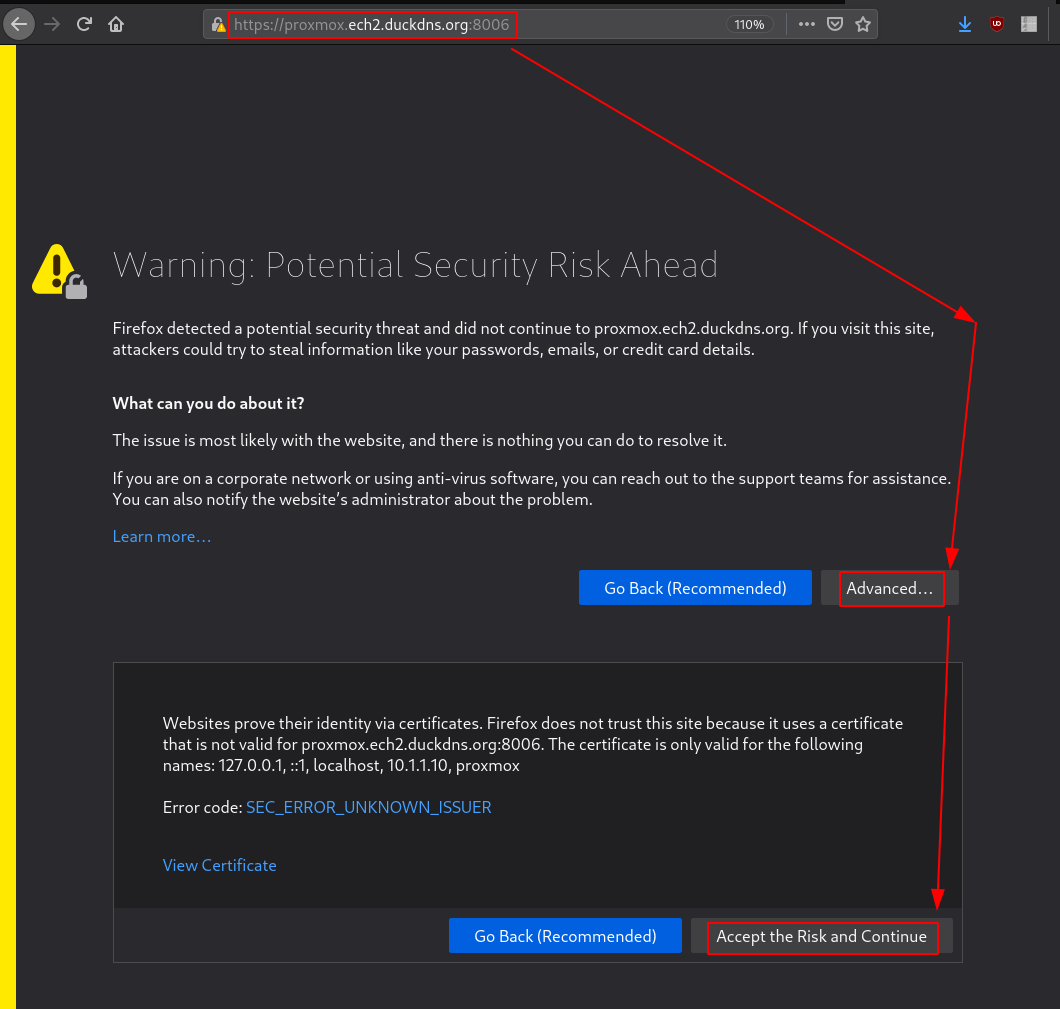The image size is (1060, 1009).
Task: Open the Learn more… link
Action: pyautogui.click(x=162, y=537)
